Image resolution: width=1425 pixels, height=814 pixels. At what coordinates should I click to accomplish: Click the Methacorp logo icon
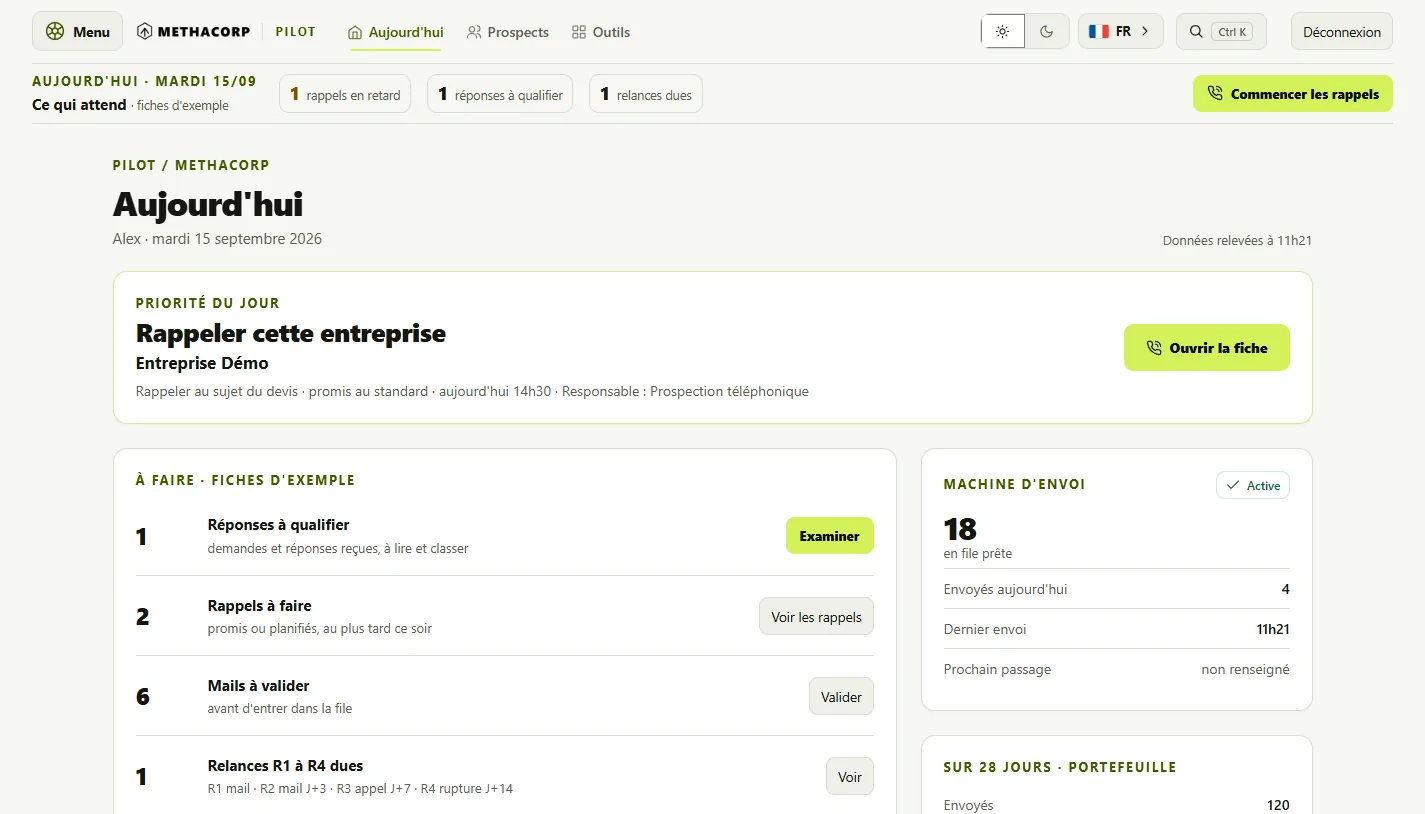tap(145, 31)
